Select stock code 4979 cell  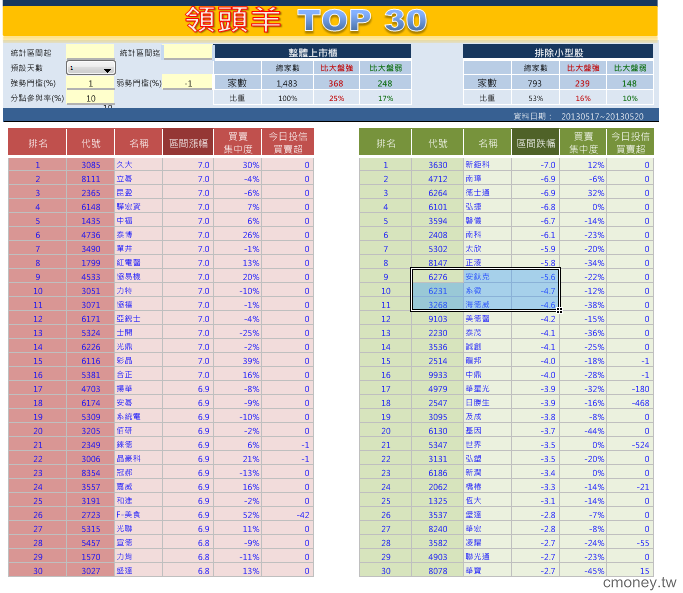438,389
